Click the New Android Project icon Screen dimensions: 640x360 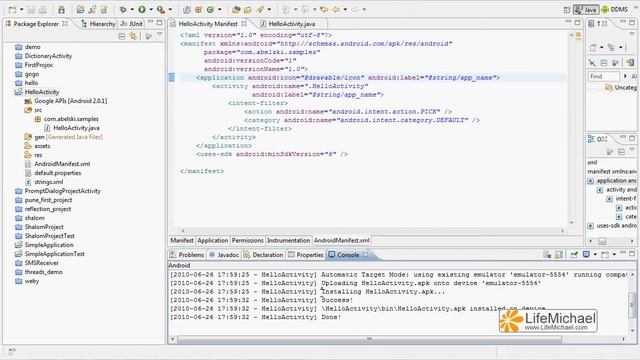coord(80,9)
